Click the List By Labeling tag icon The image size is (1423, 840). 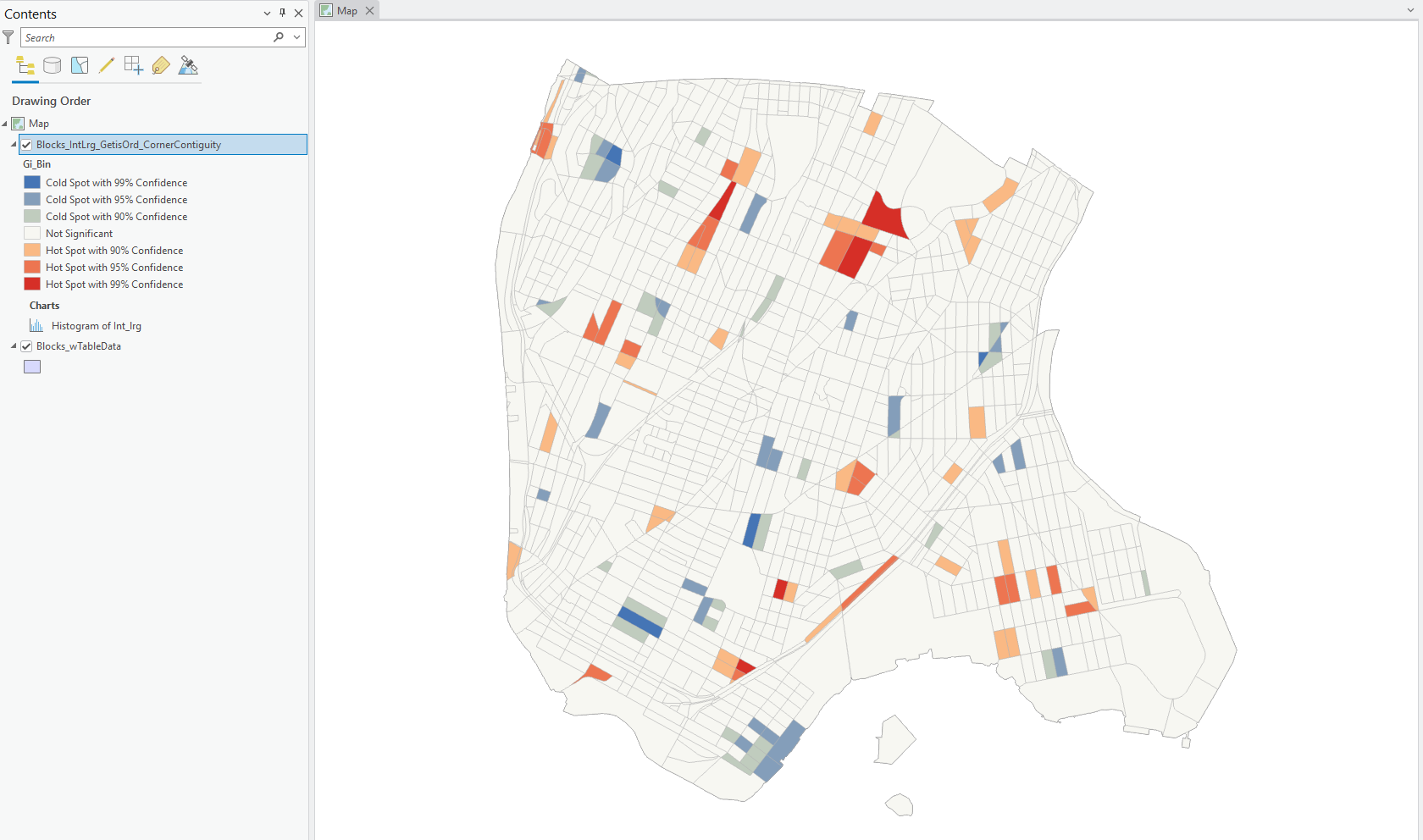pos(160,65)
